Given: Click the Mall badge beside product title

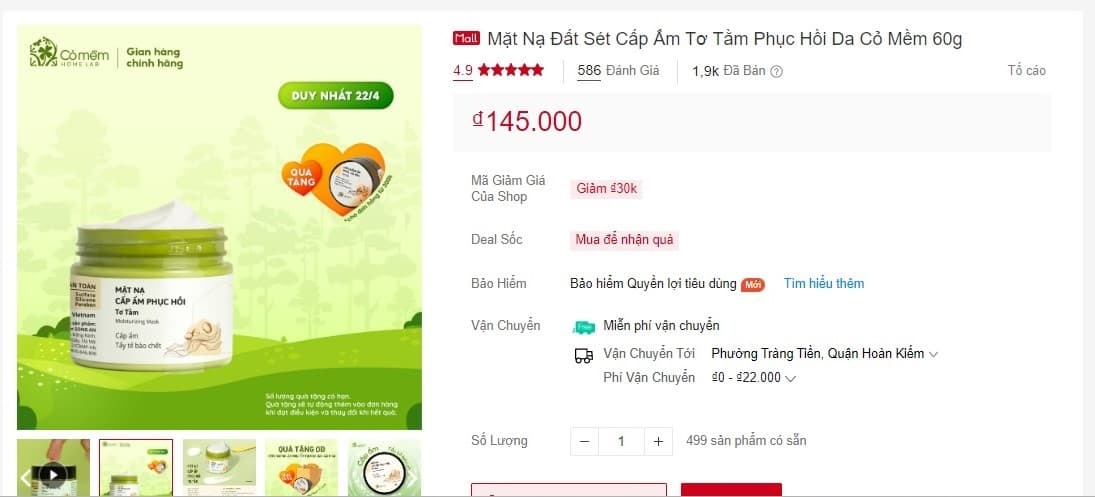Looking at the screenshot, I should click(466, 39).
